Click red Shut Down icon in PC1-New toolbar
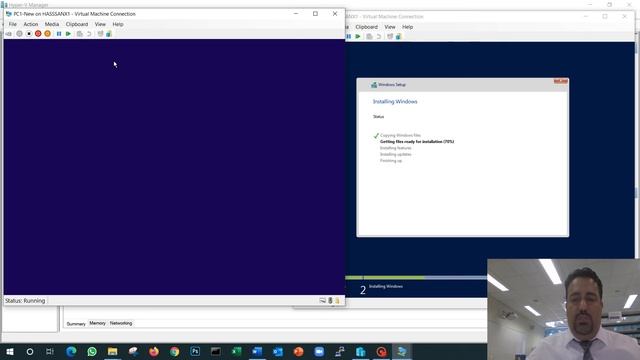Viewport: 640px width, 360px height. pyautogui.click(x=38, y=34)
